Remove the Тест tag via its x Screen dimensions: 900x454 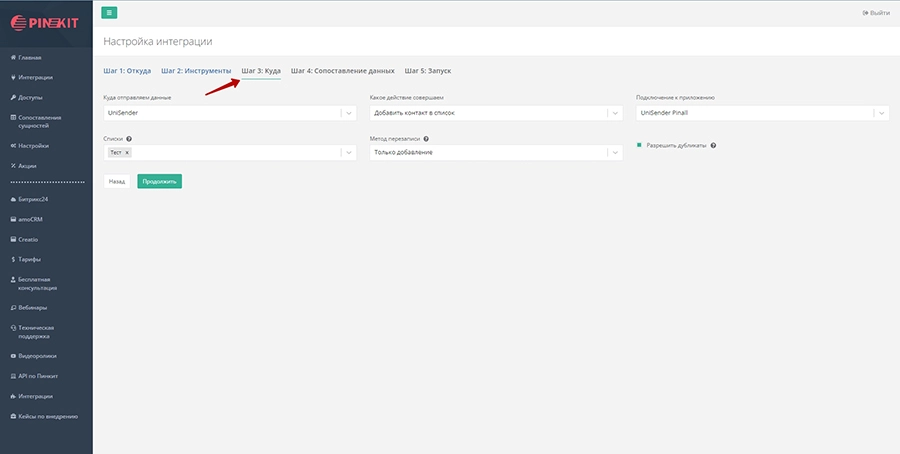click(x=128, y=153)
